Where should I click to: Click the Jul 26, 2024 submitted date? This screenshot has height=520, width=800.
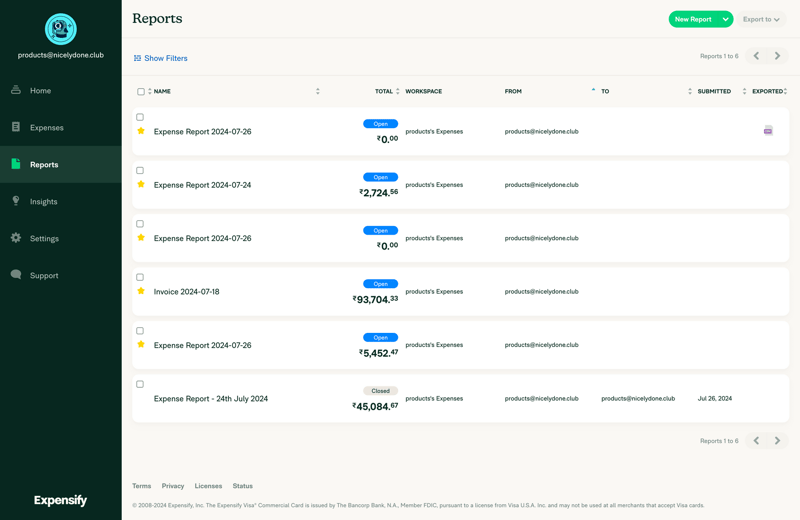point(715,399)
